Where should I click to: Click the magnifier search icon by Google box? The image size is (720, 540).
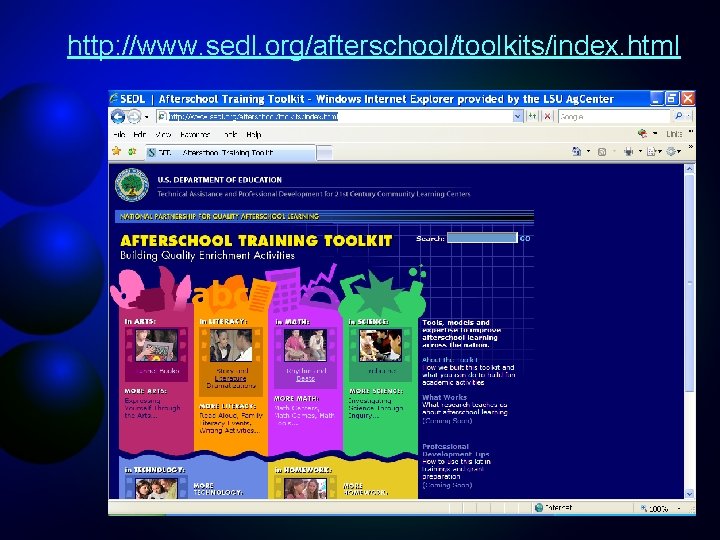tap(678, 116)
